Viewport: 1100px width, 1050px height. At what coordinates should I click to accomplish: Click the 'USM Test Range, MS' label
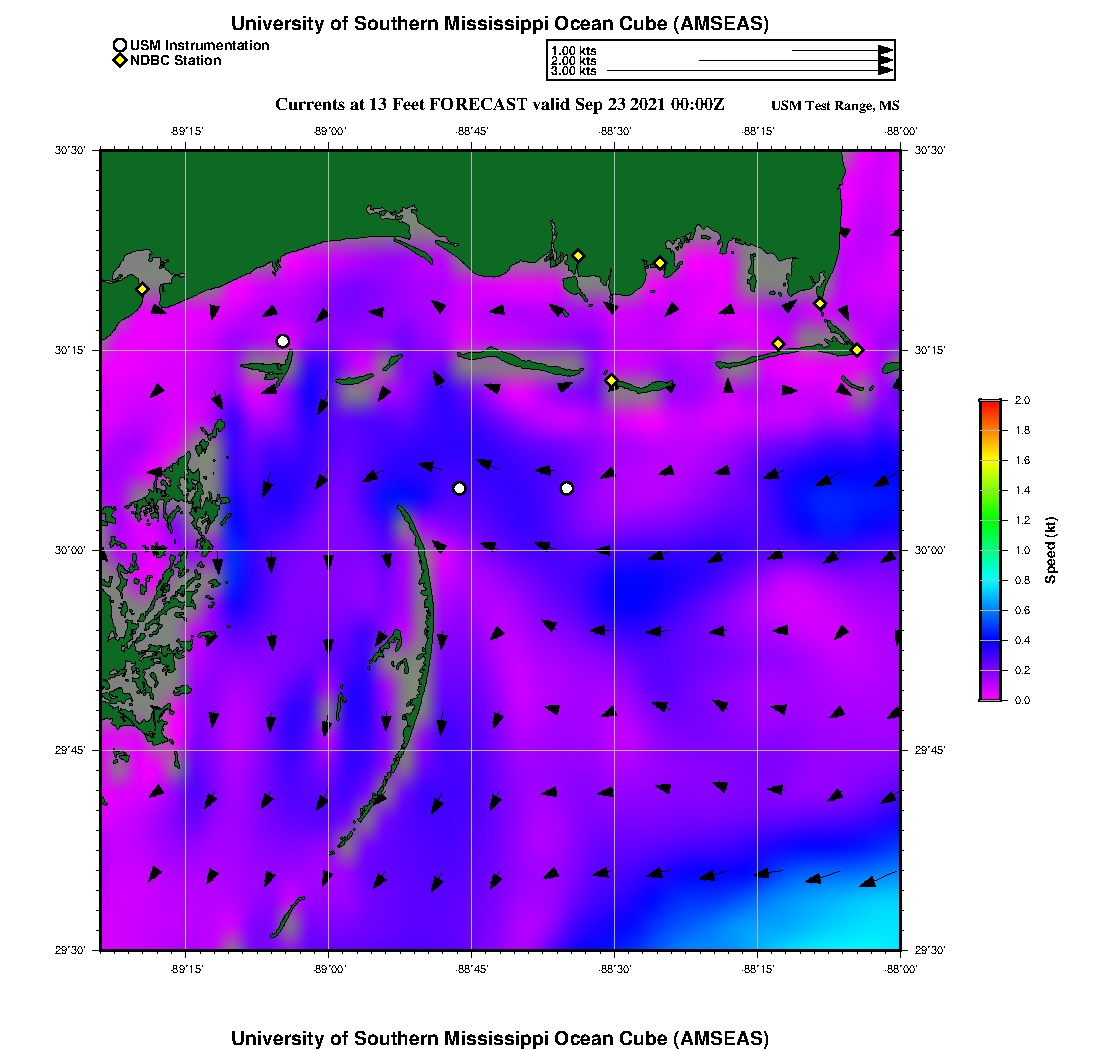pyautogui.click(x=835, y=106)
